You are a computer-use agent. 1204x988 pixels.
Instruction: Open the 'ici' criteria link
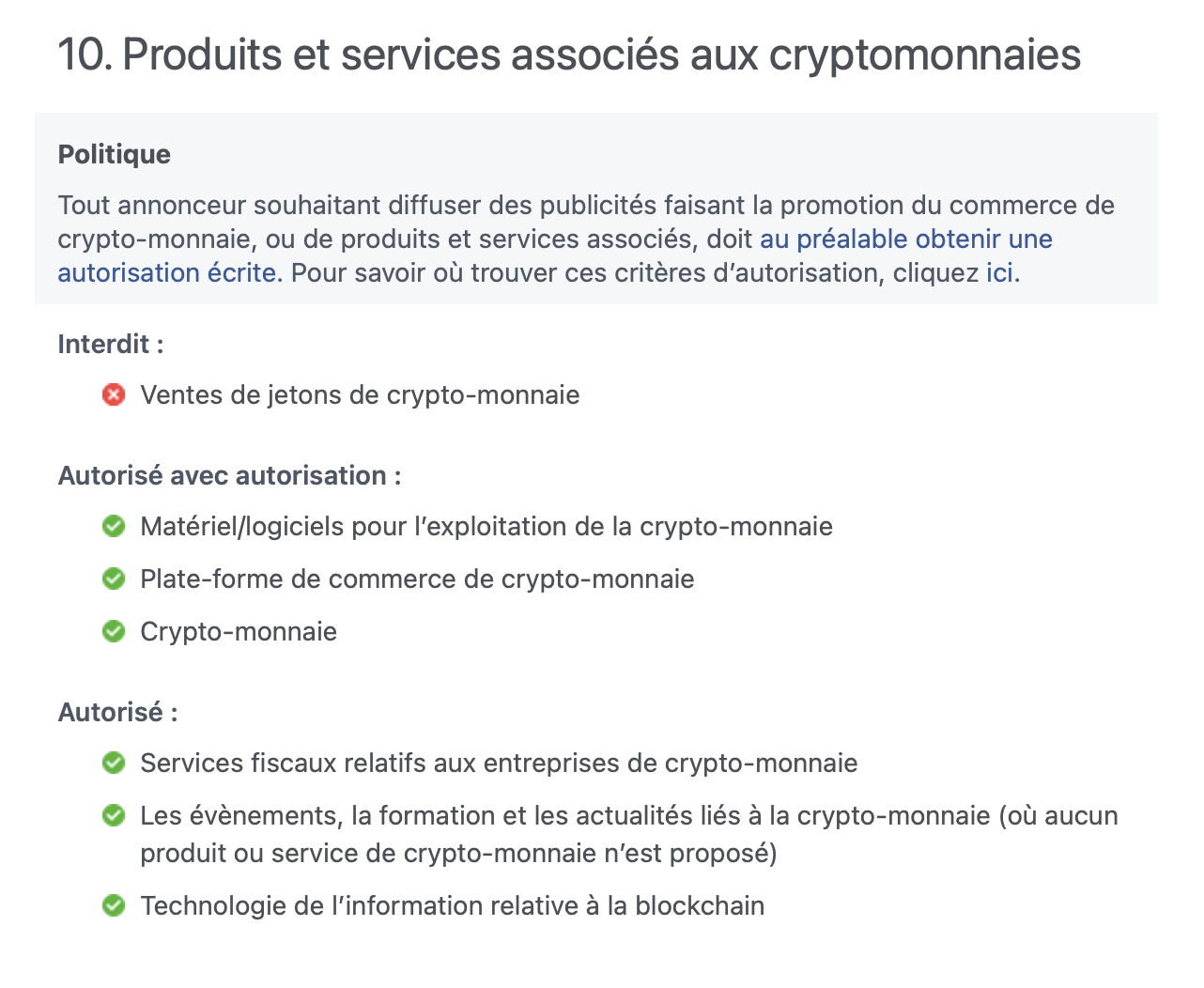(999, 272)
